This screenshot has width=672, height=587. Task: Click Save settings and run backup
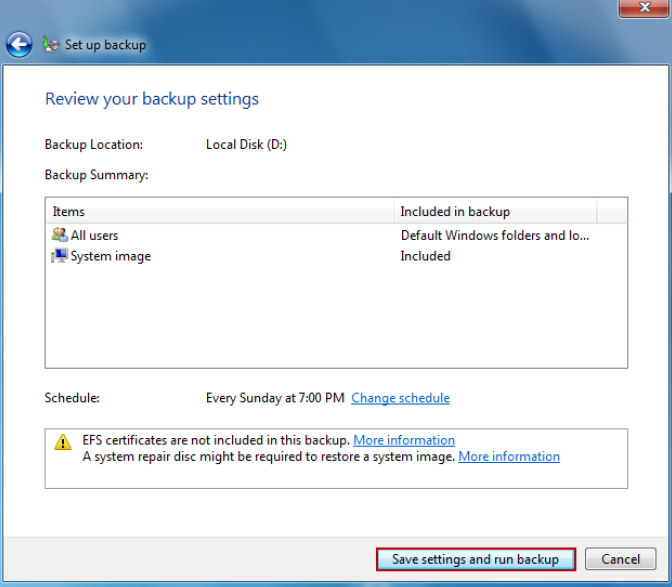476,559
